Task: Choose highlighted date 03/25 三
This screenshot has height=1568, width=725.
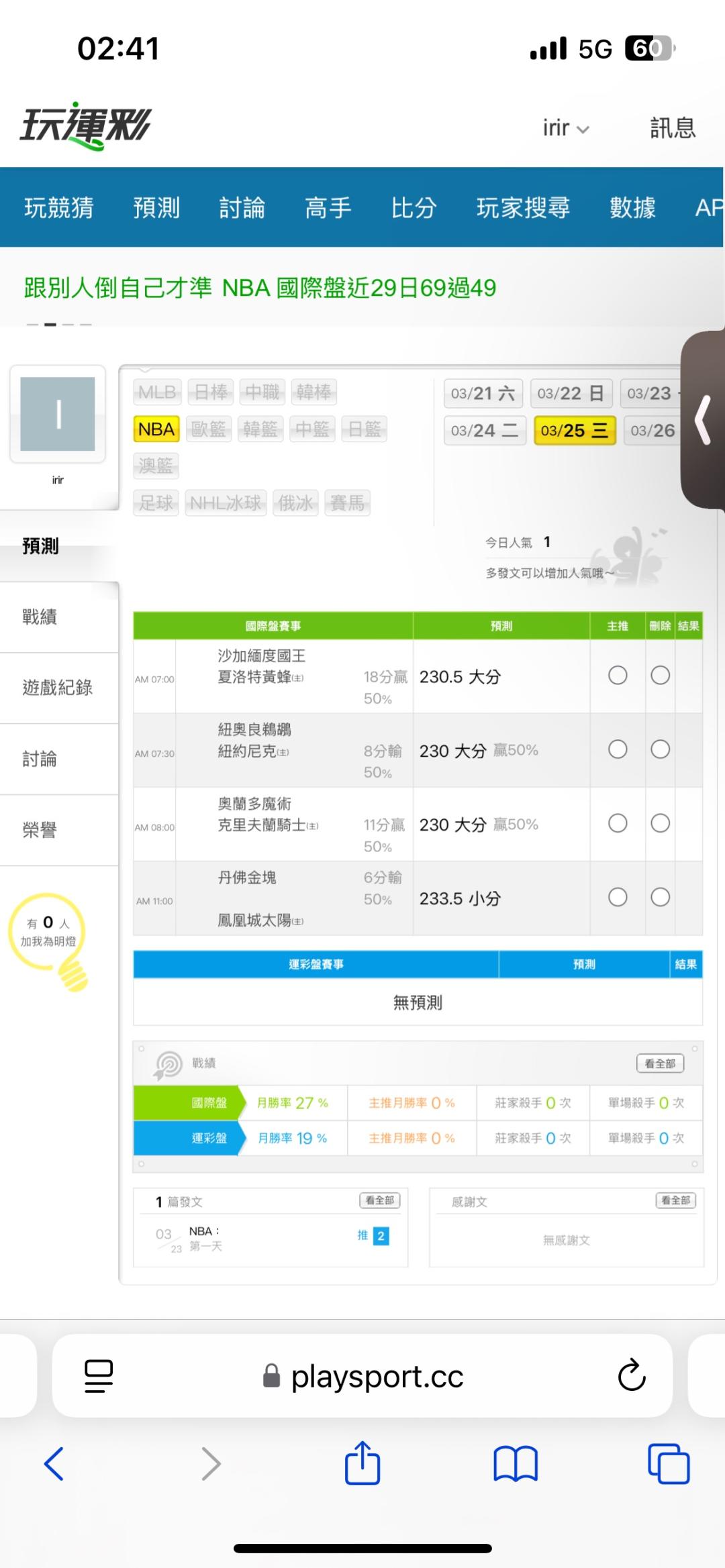Action: click(x=575, y=430)
